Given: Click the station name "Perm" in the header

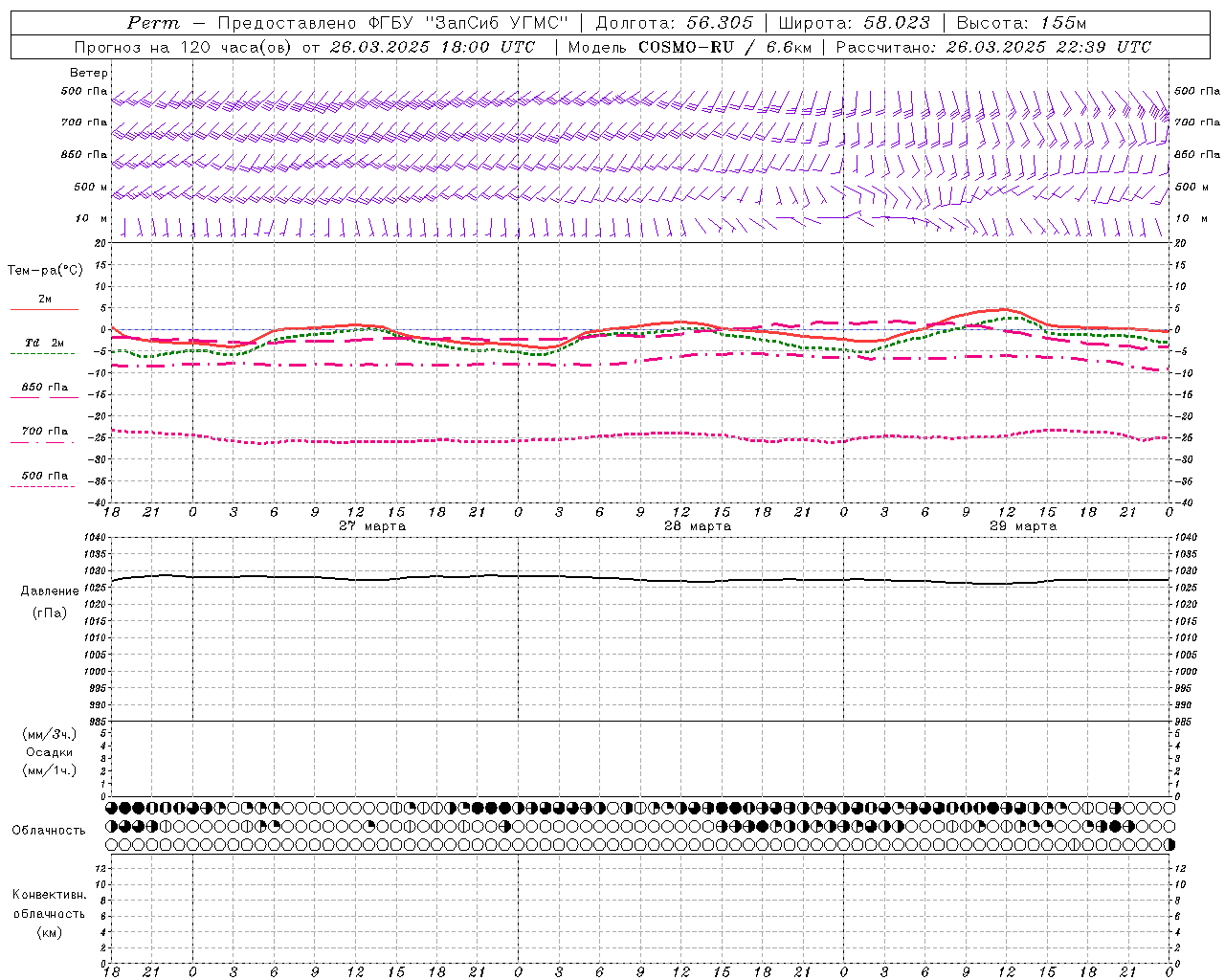Looking at the screenshot, I should pos(152,23).
